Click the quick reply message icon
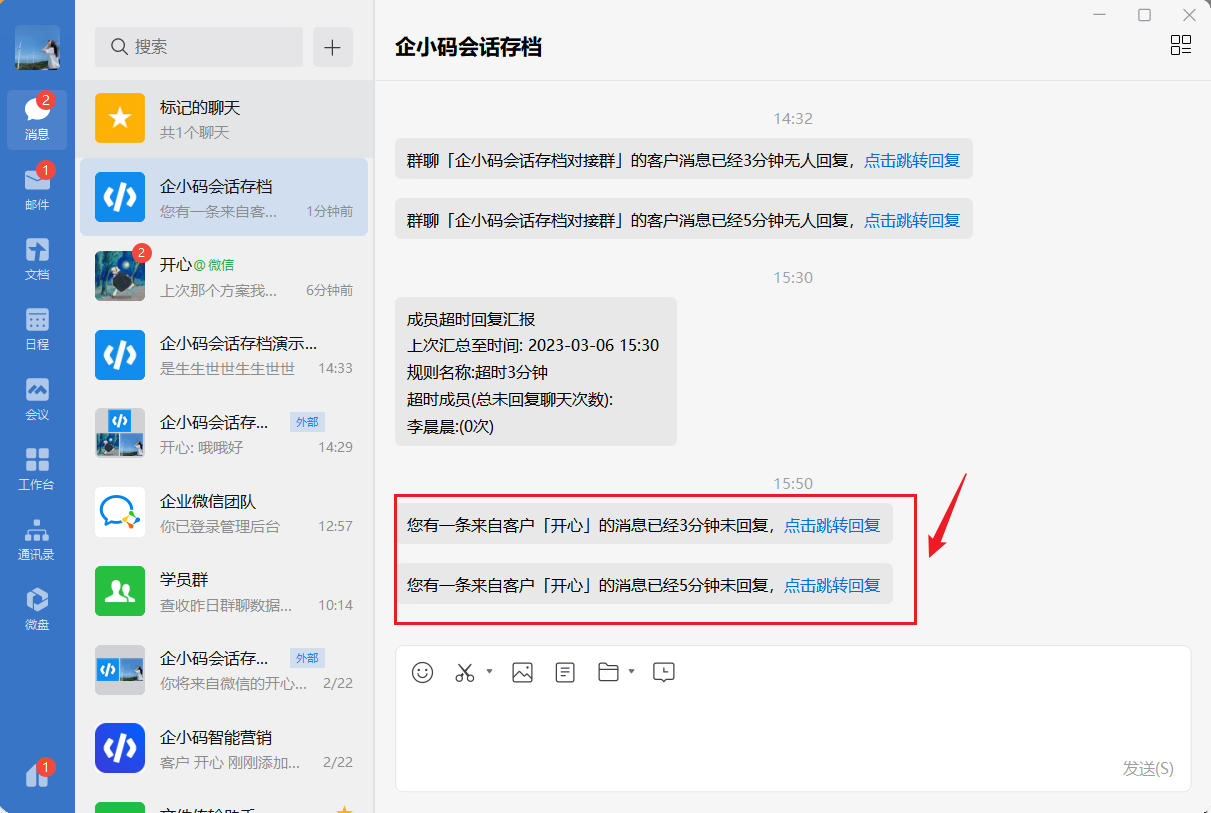The width and height of the screenshot is (1211, 813). click(x=664, y=672)
